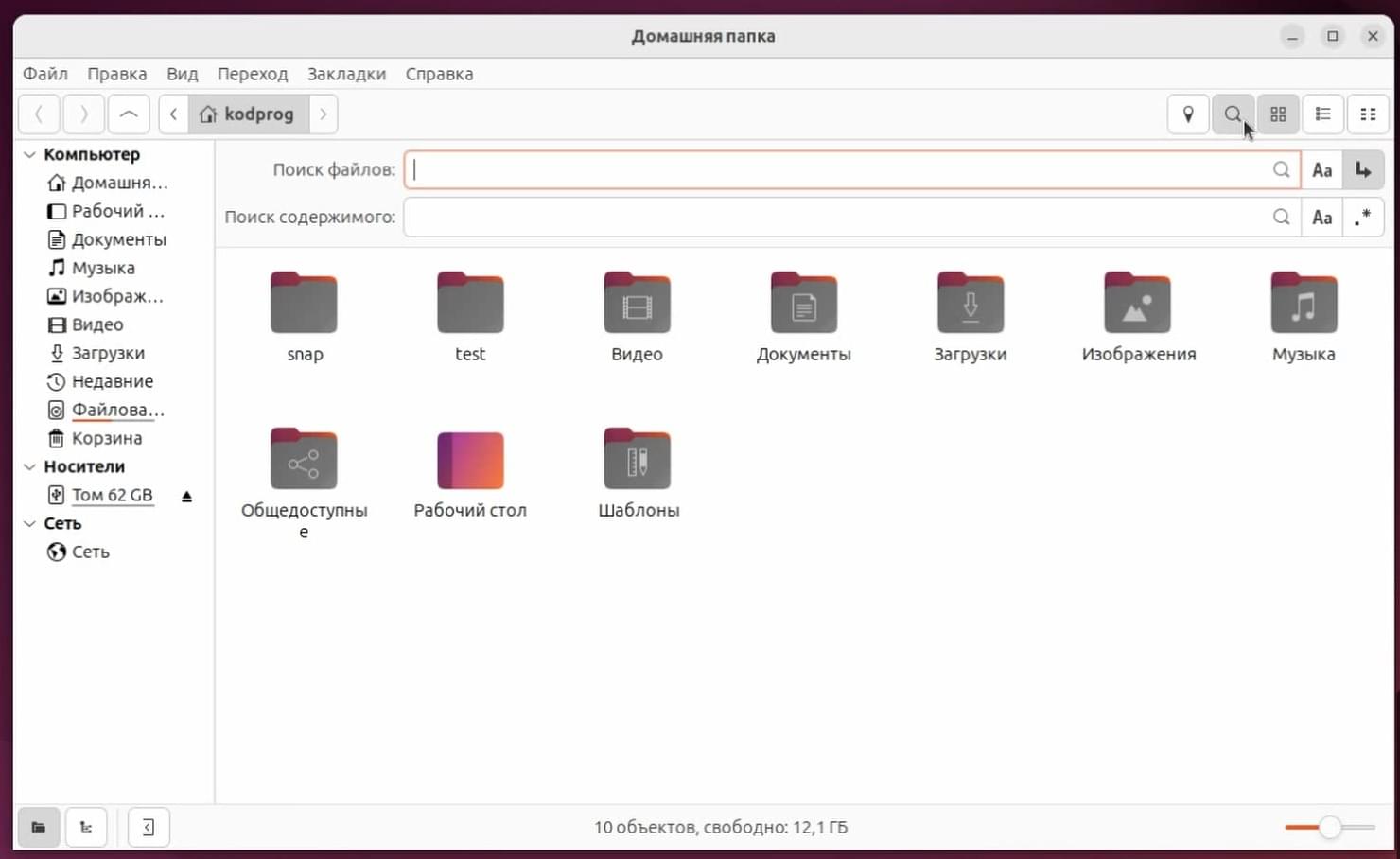Screen dimensions: 1400x859
Task: Toggle case sensitivity for content search
Action: (1321, 218)
